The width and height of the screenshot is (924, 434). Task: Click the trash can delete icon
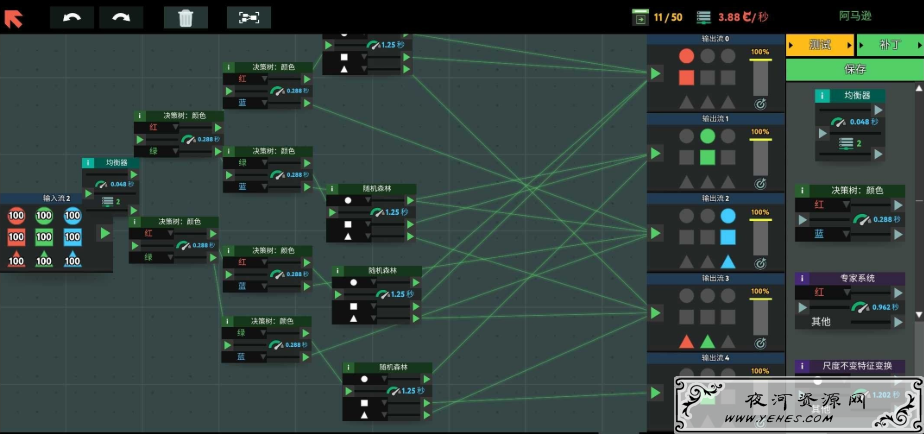tap(186, 18)
